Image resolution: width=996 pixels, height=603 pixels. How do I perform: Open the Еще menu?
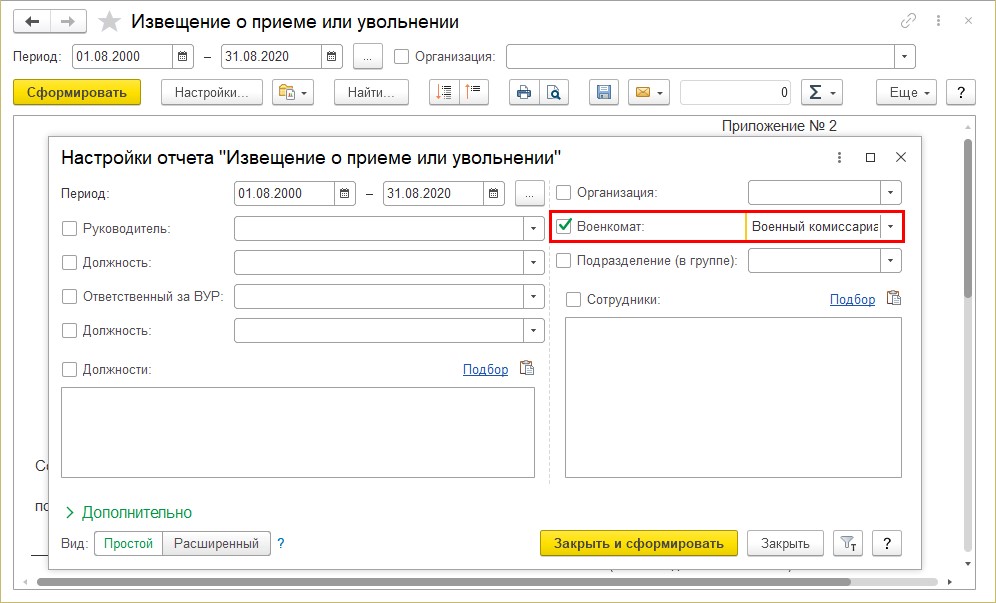(906, 93)
